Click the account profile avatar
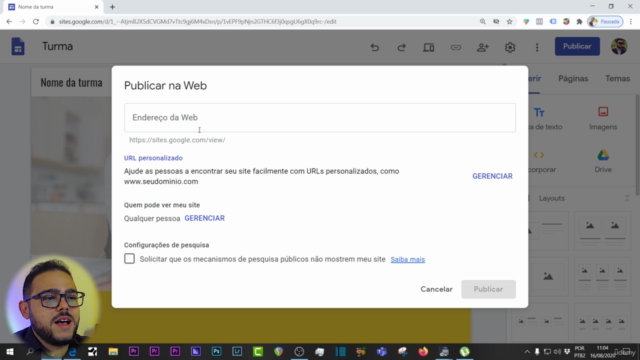The width and height of the screenshot is (640, 360). click(x=619, y=47)
